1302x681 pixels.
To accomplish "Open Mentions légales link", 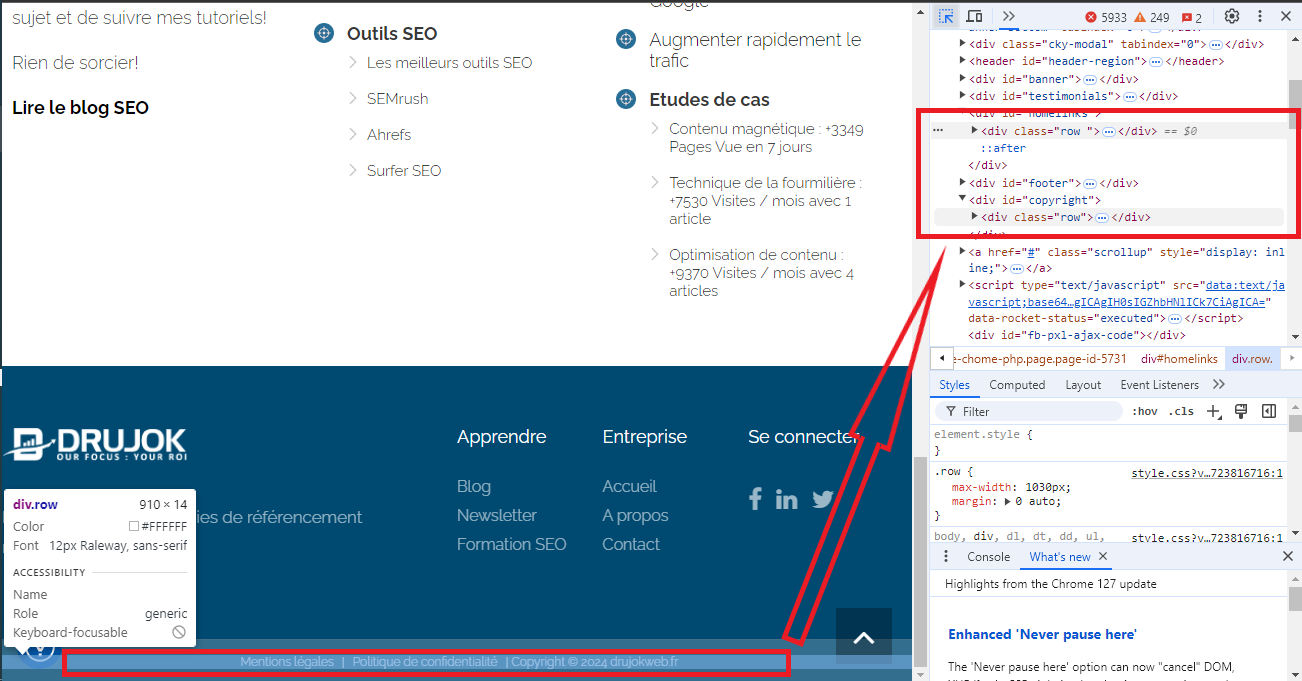I will click(287, 662).
